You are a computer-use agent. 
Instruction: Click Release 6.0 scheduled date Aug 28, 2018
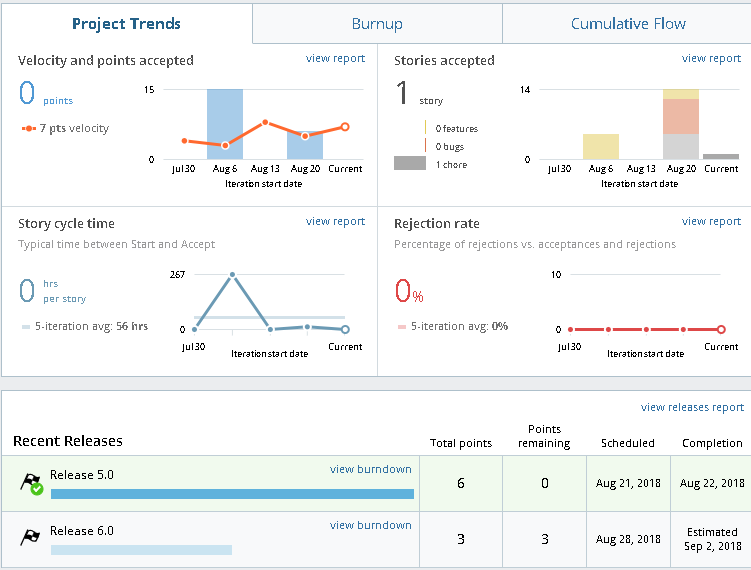tap(628, 539)
